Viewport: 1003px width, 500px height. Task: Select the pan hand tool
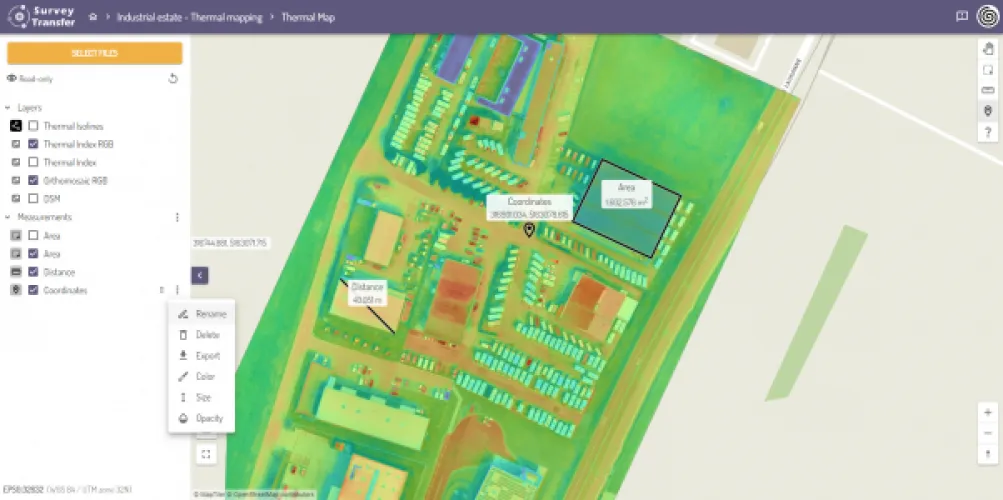988,48
